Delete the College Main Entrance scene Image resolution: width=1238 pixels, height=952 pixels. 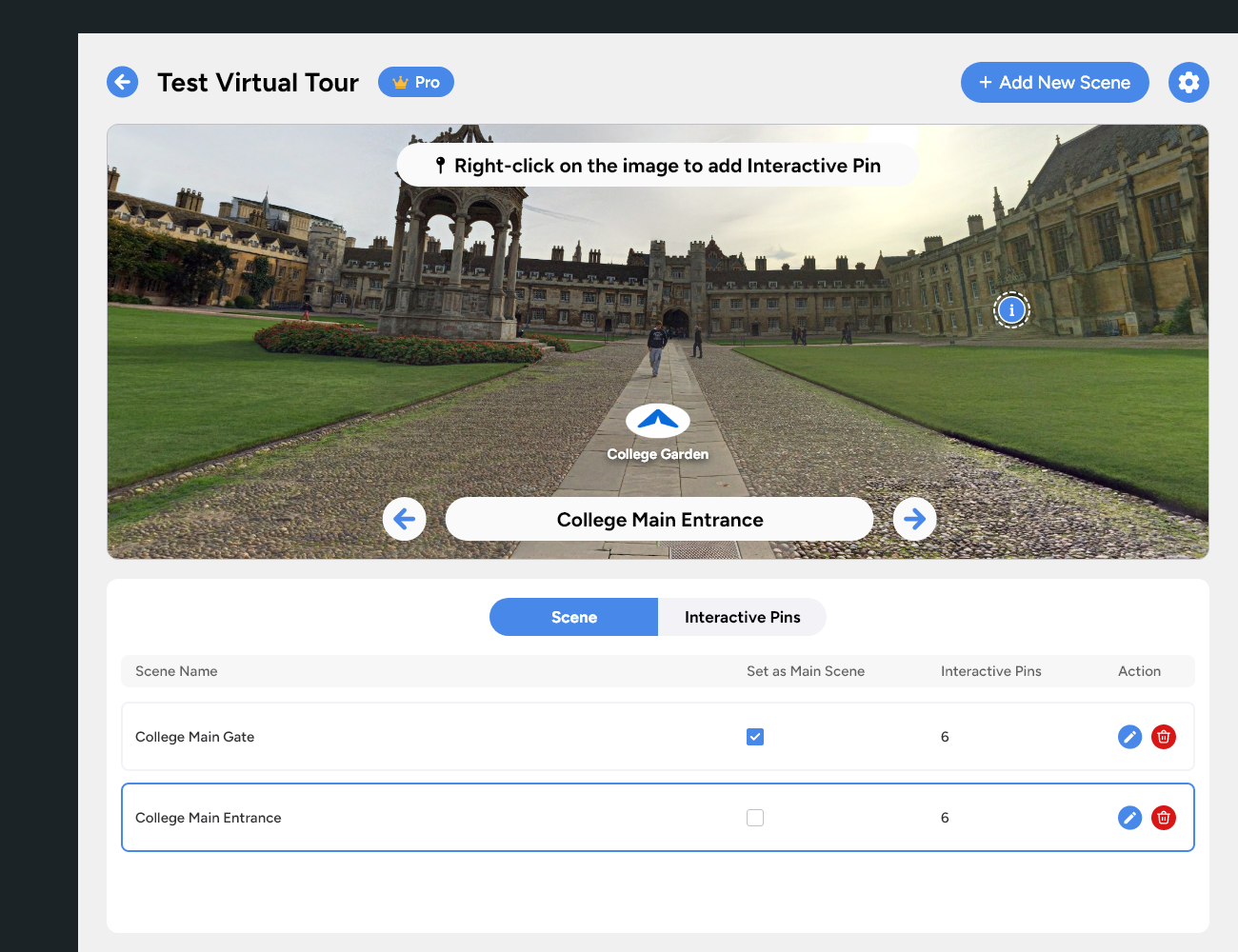(1163, 817)
